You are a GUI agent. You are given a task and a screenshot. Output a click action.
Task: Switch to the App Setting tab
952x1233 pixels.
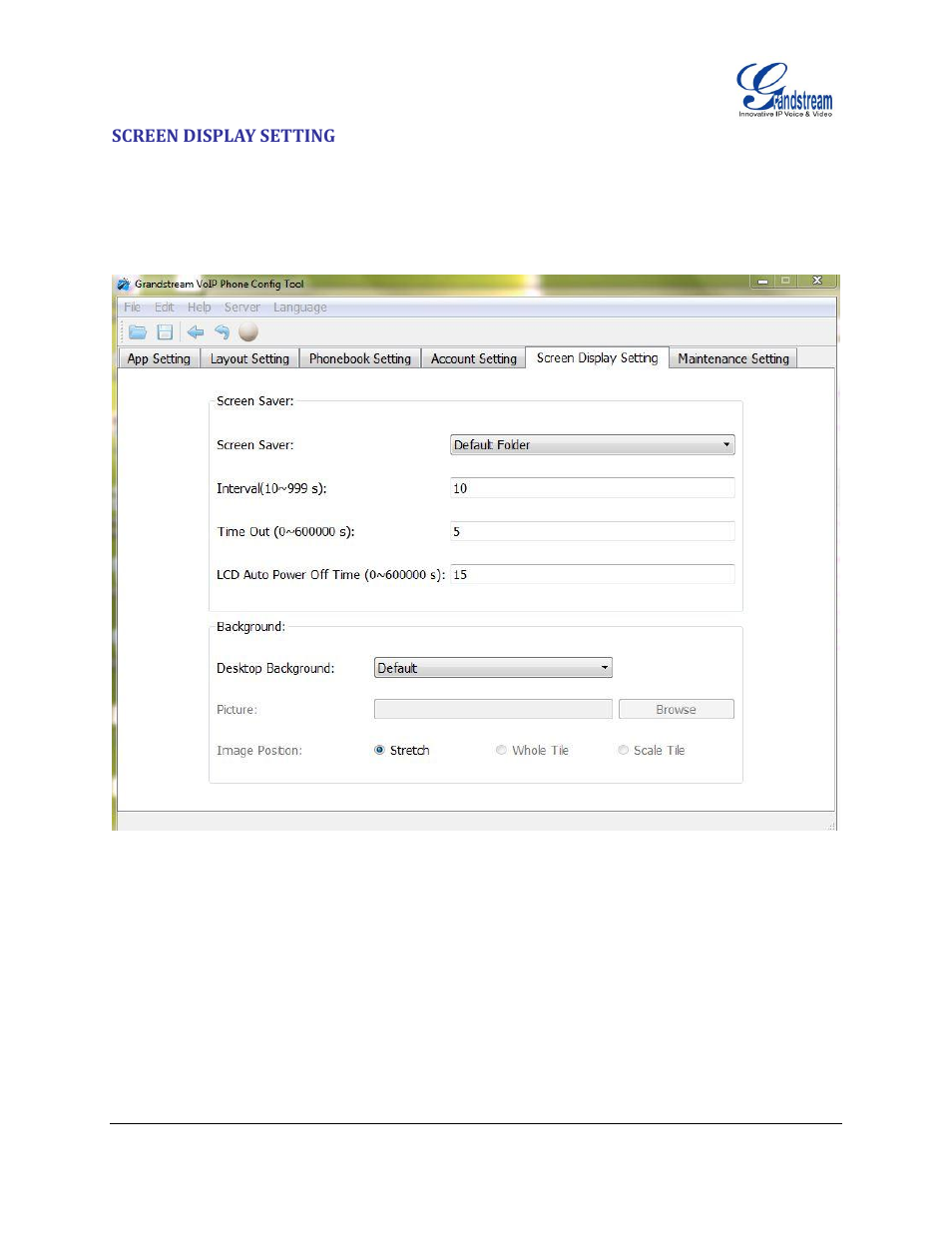(x=159, y=358)
